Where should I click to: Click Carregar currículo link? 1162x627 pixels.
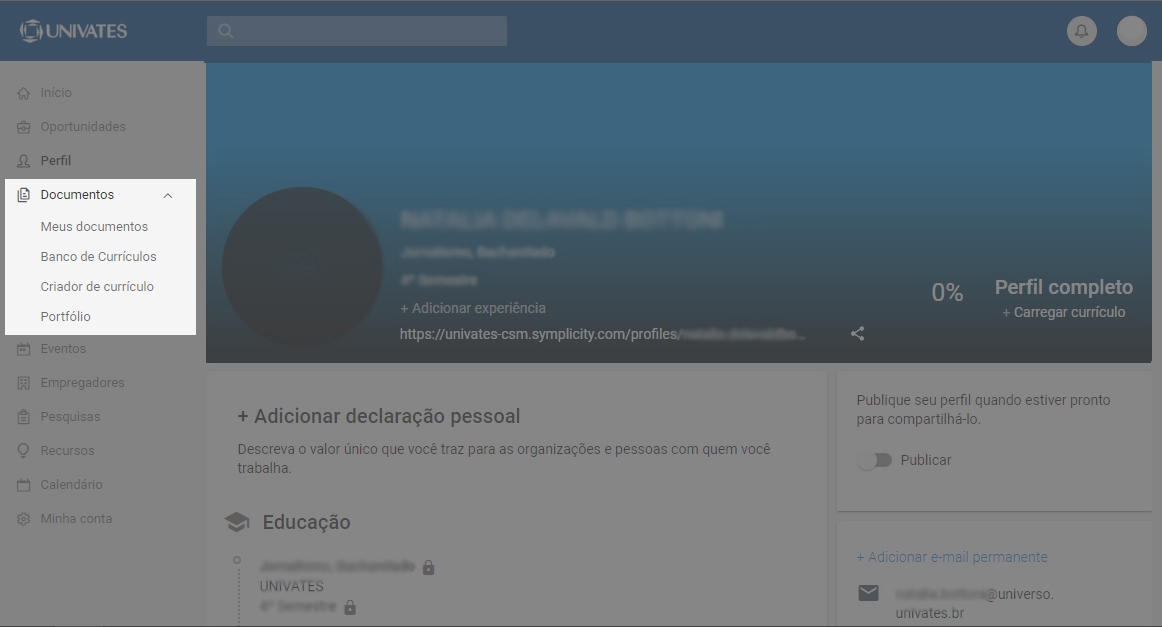(x=1063, y=312)
